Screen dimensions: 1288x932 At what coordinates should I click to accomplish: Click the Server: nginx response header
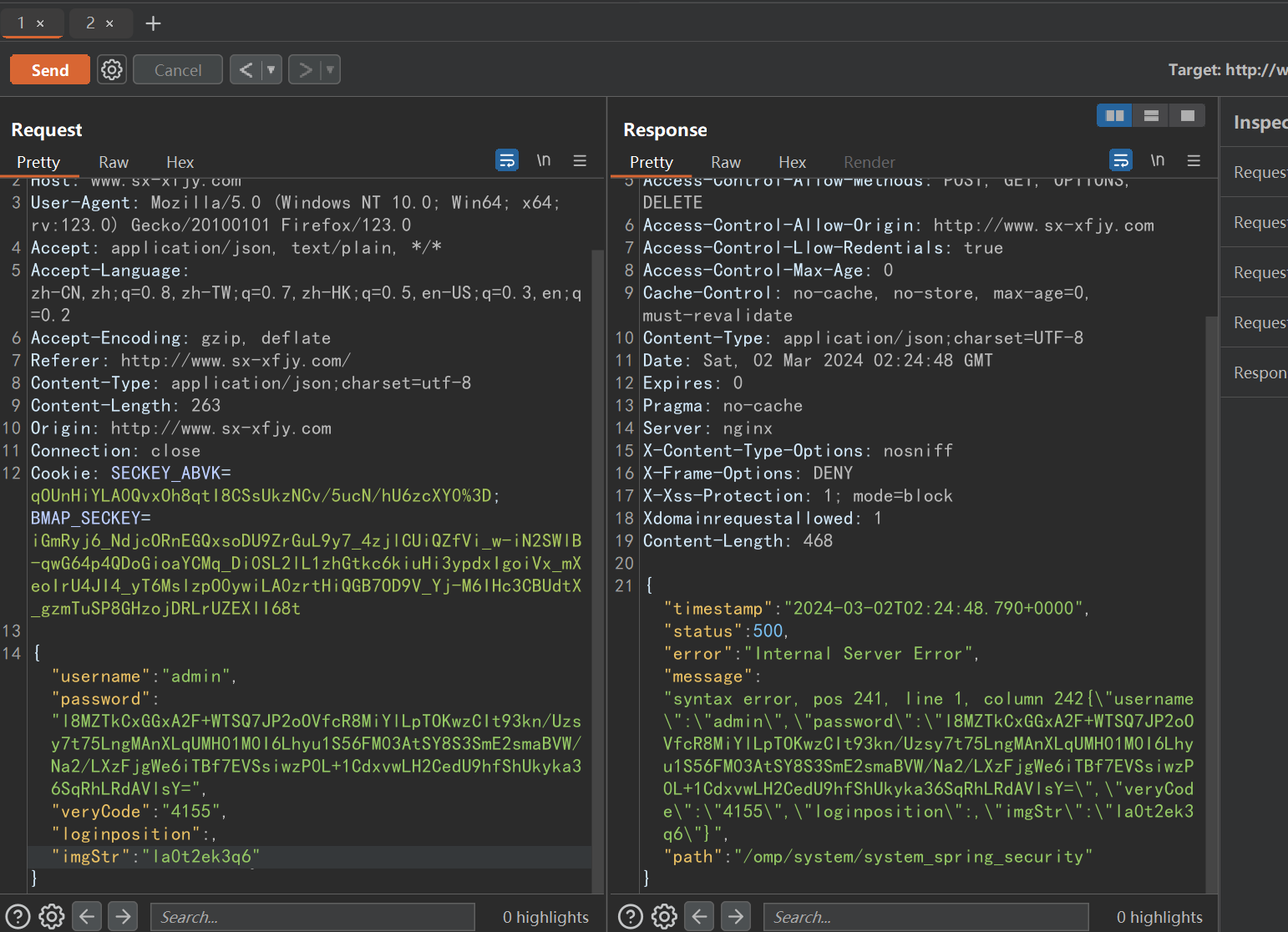click(707, 428)
